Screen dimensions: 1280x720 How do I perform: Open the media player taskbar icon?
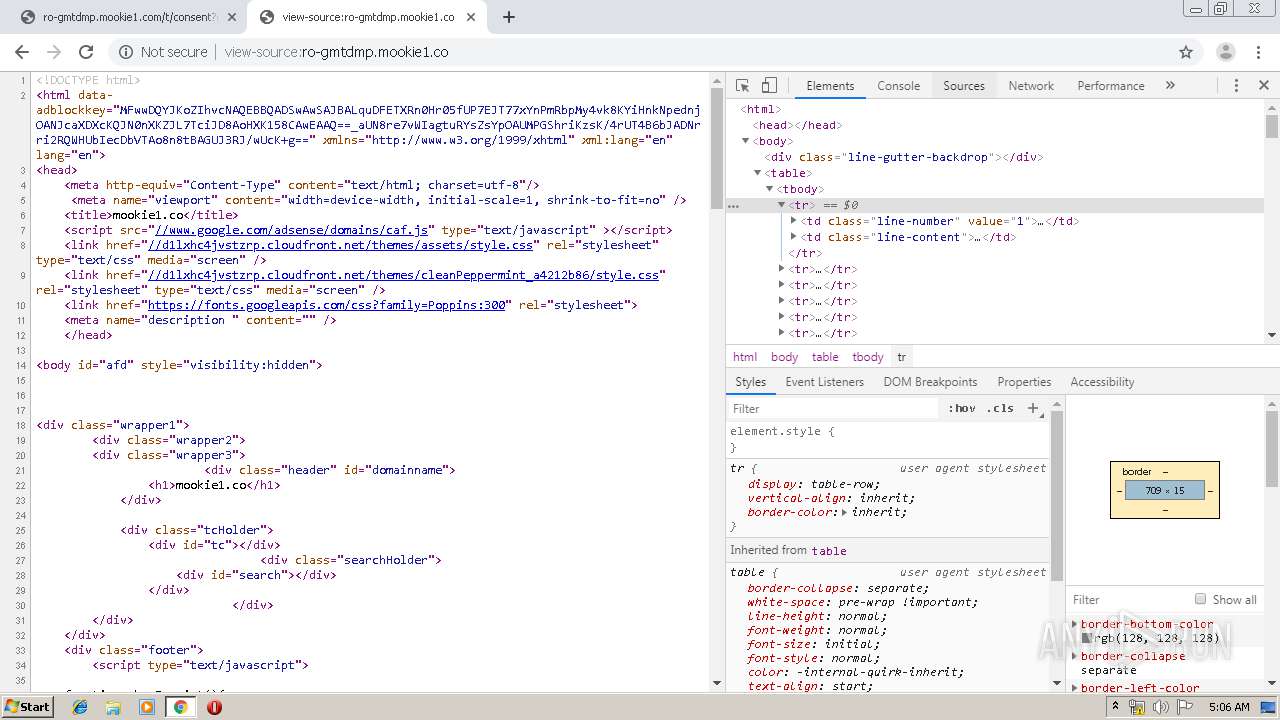[147, 707]
